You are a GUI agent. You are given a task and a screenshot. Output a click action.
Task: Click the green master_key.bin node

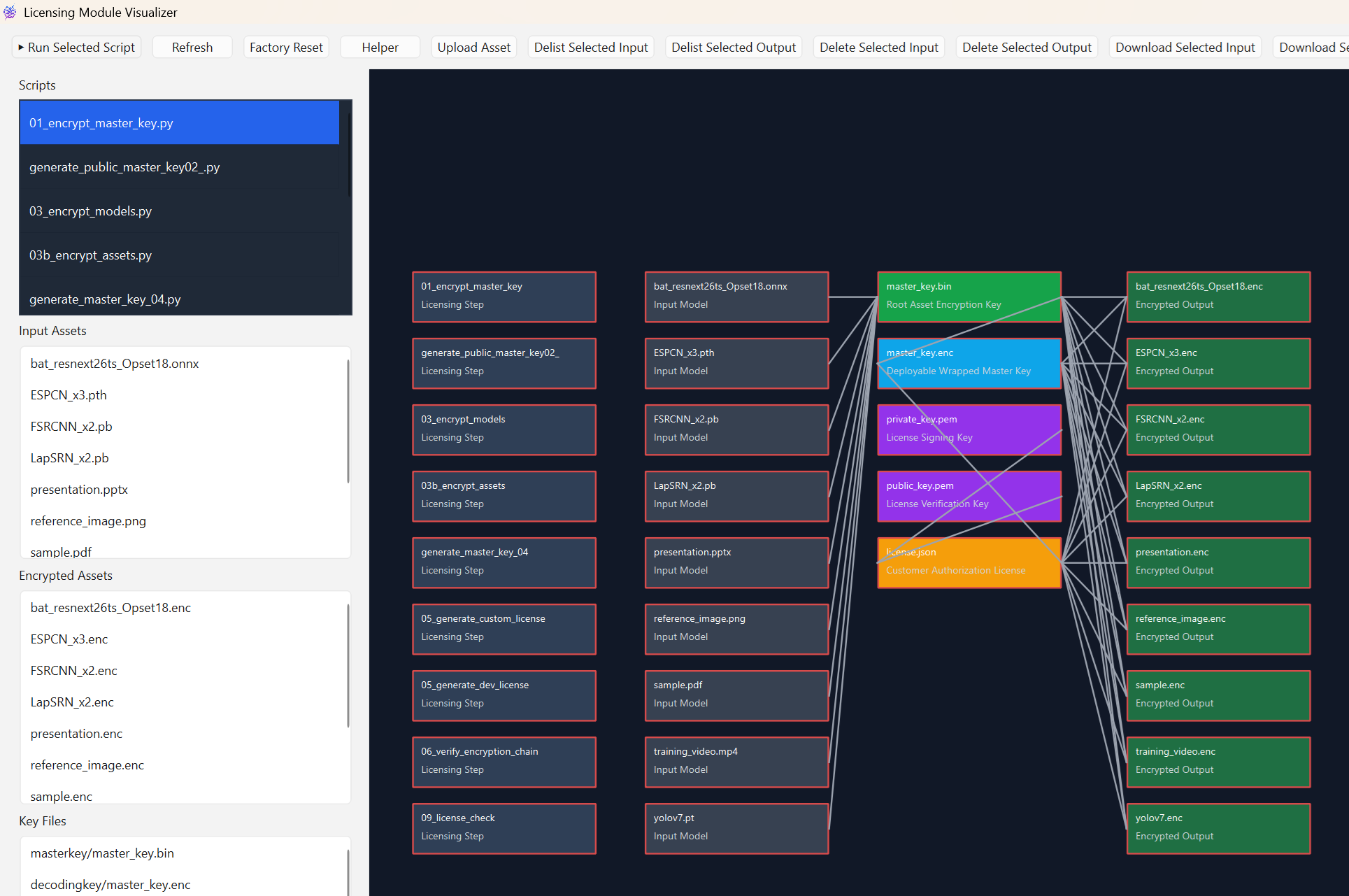(x=969, y=297)
